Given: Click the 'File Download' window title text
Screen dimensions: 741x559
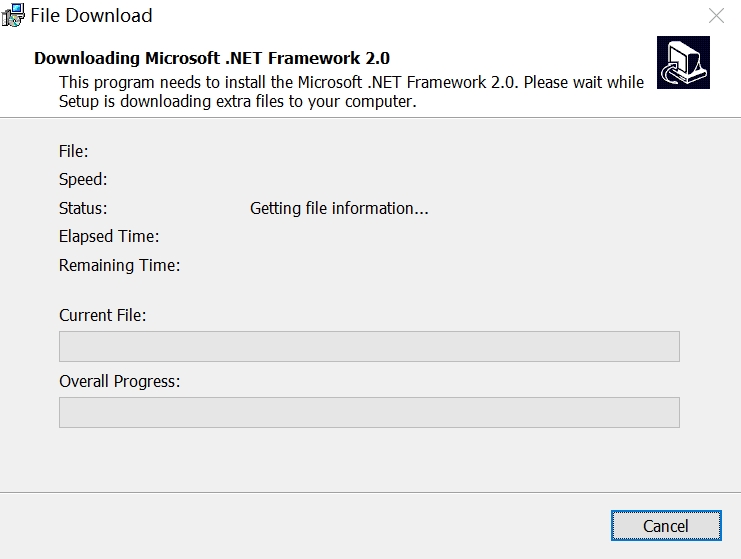Looking at the screenshot, I should tap(91, 16).
